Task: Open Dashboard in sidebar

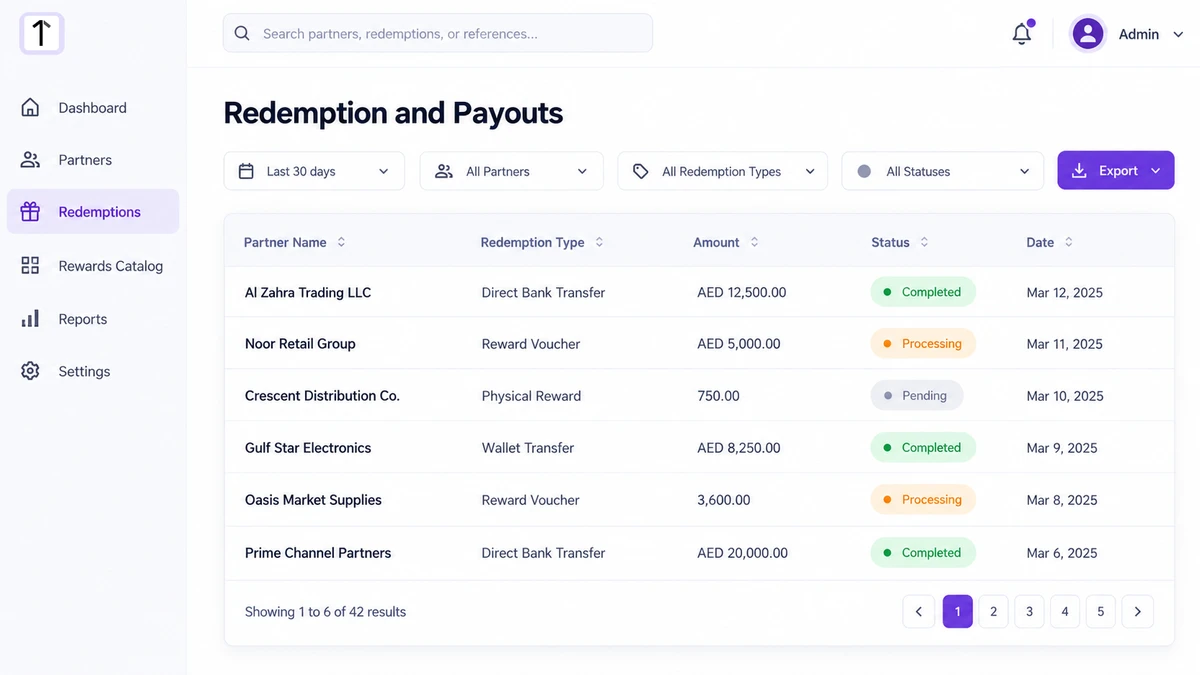Action: [93, 108]
